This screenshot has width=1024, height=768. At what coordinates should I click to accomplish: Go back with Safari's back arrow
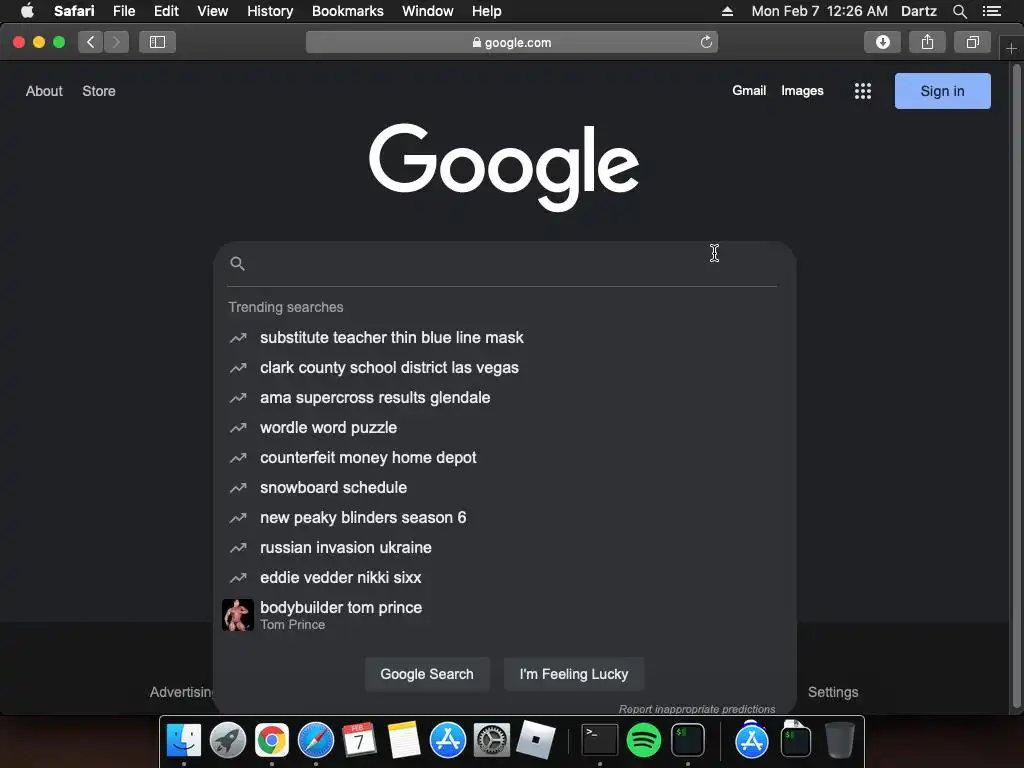(x=91, y=42)
